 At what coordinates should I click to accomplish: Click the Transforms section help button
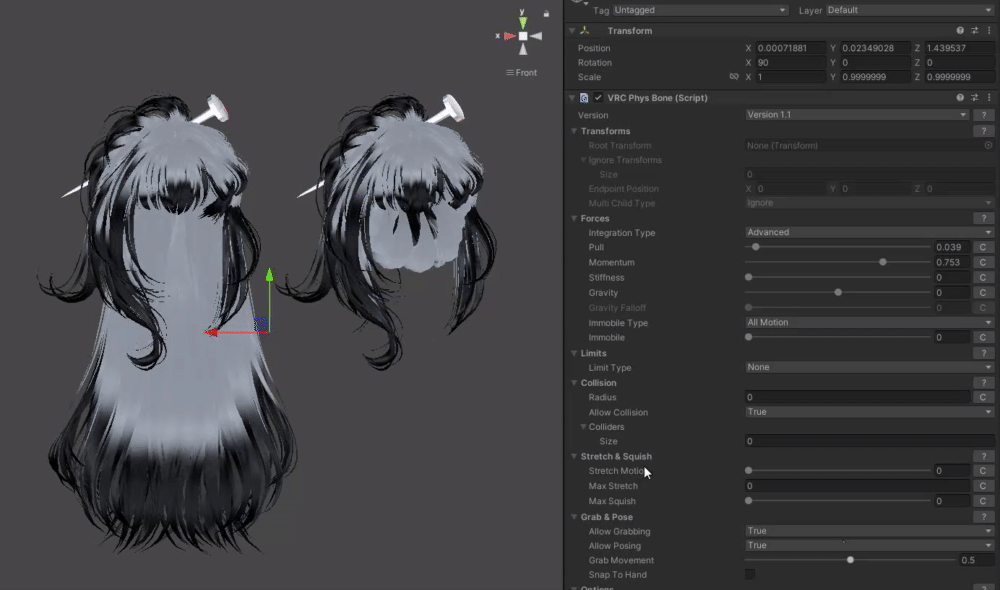point(983,131)
